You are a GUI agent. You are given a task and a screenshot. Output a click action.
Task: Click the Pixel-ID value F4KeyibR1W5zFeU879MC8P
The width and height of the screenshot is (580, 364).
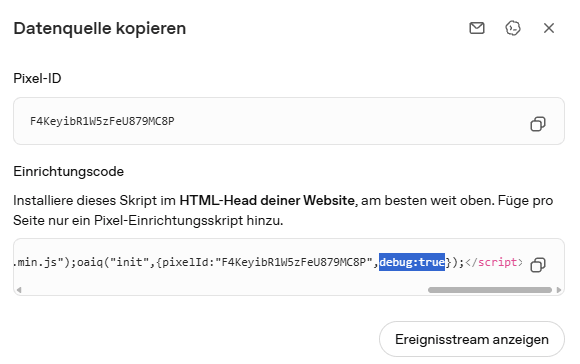[102, 121]
